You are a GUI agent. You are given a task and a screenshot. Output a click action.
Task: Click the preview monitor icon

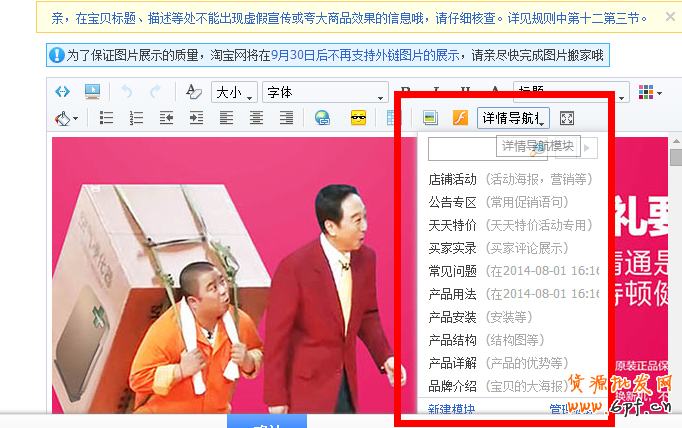tap(92, 92)
